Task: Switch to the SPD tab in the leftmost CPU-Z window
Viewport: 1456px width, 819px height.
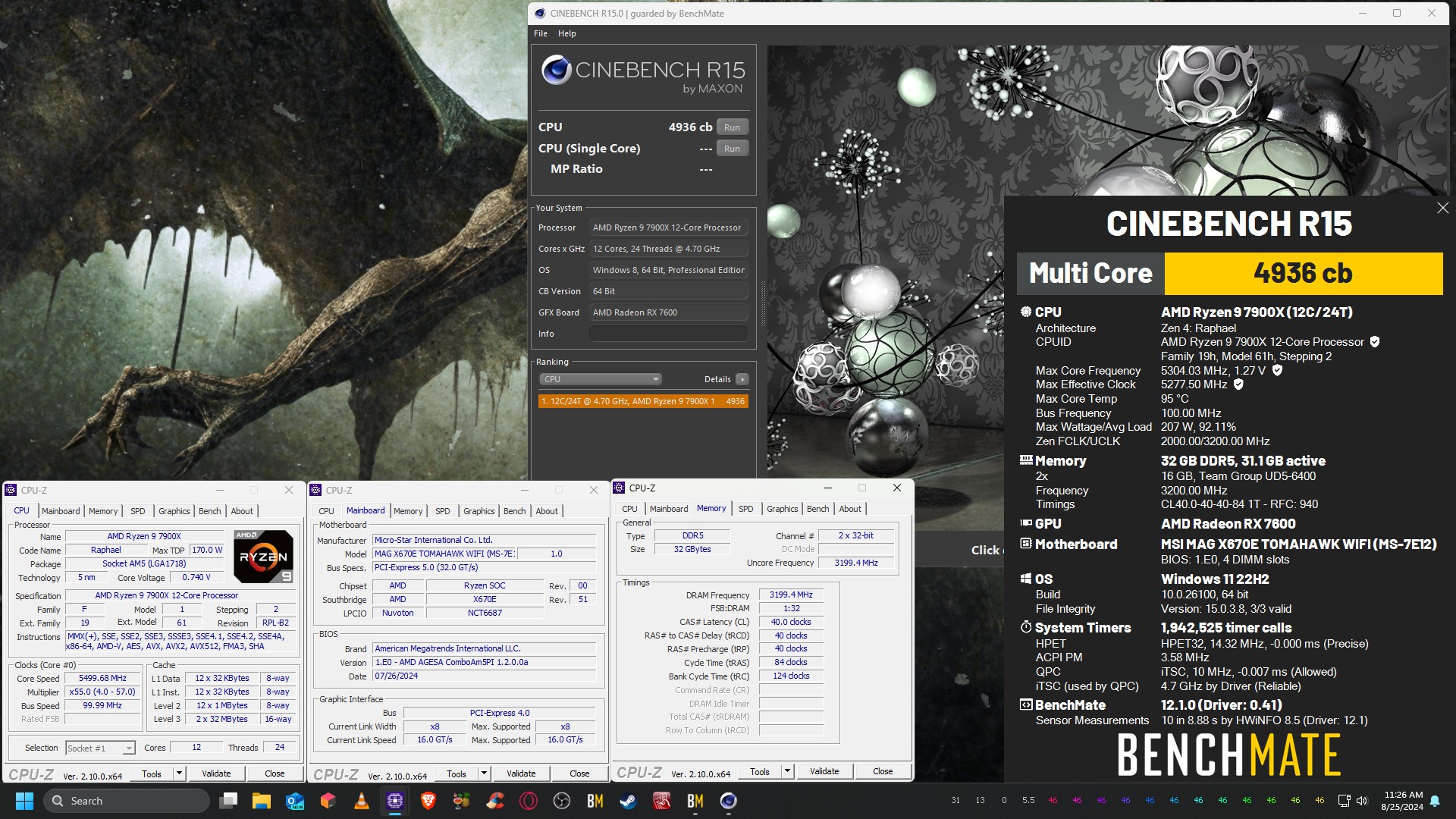Action: 137,511
